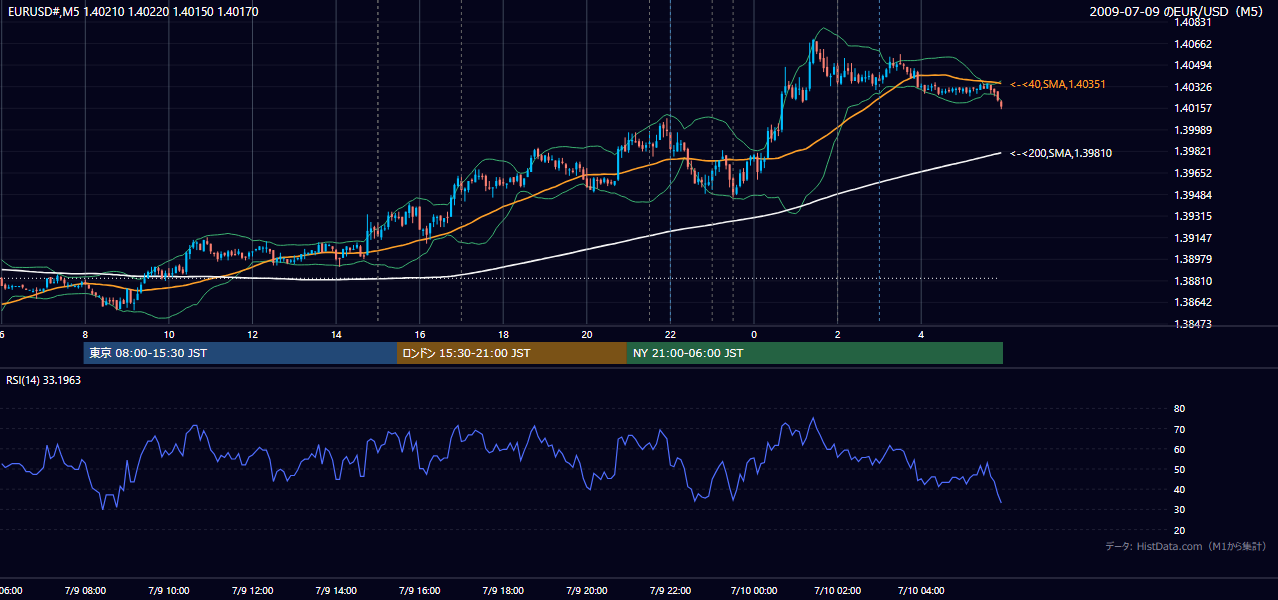Click the bottom date label 7/10 00:00
1278x600 pixels.
click(753, 590)
